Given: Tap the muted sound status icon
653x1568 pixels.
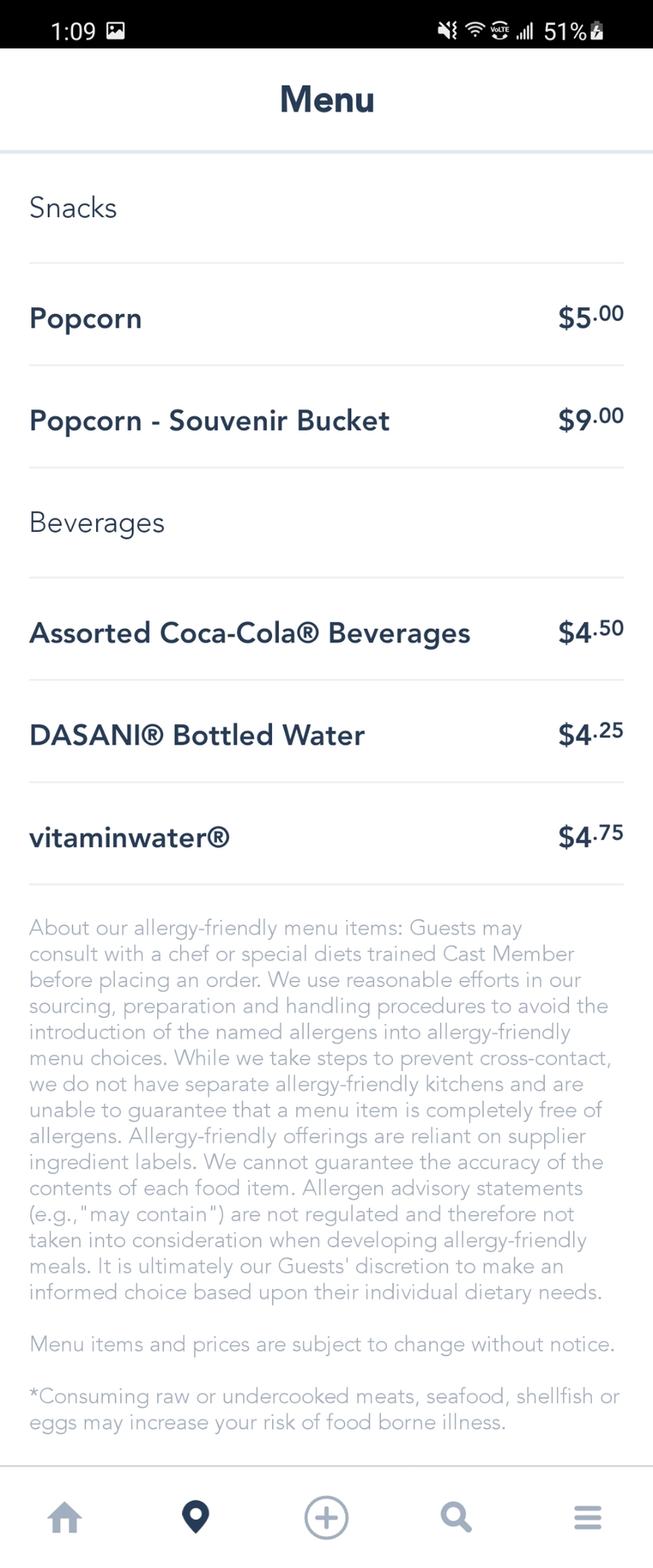Looking at the screenshot, I should pyautogui.click(x=446, y=31).
